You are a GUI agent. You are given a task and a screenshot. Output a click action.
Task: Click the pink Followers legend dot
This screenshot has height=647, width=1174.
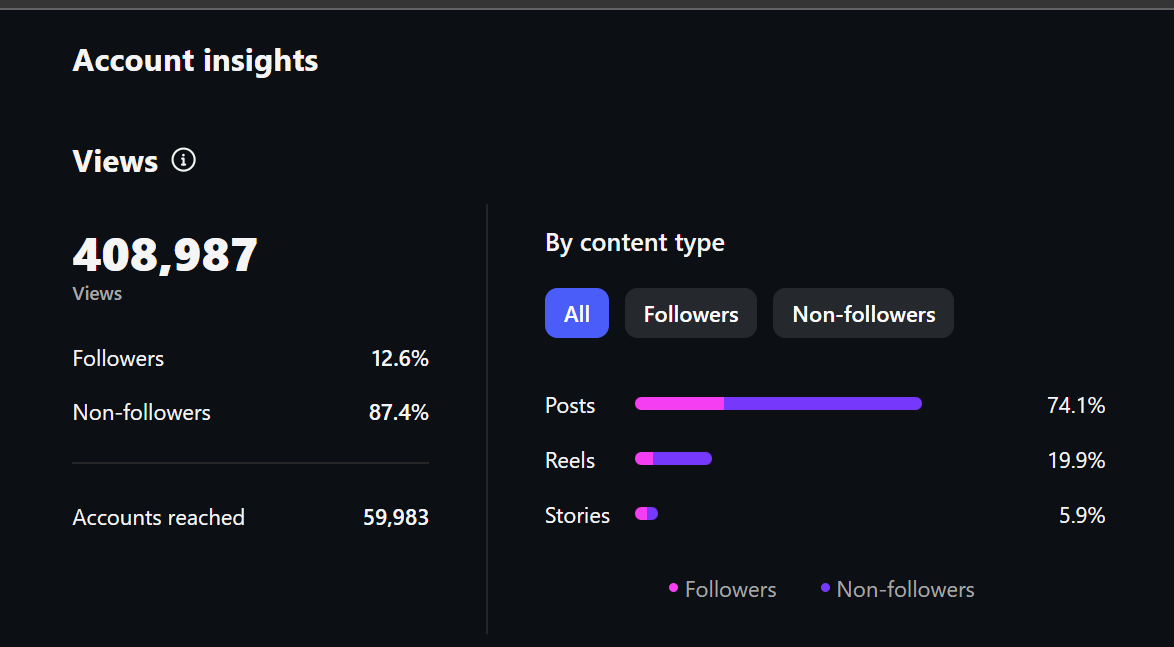tap(674, 588)
